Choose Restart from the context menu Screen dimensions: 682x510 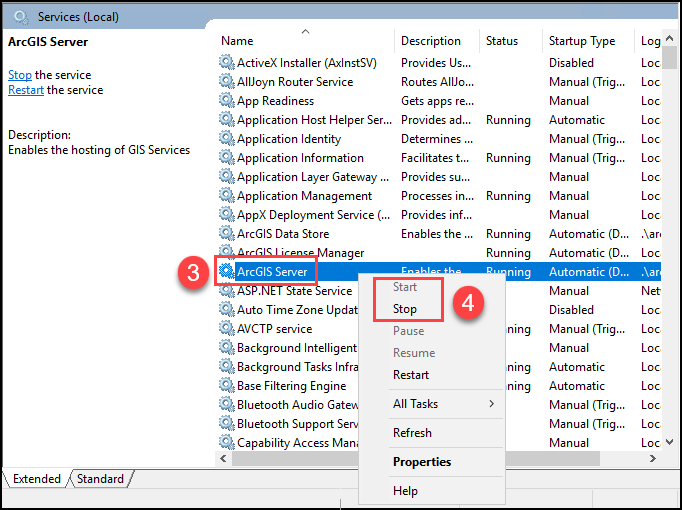coord(411,375)
